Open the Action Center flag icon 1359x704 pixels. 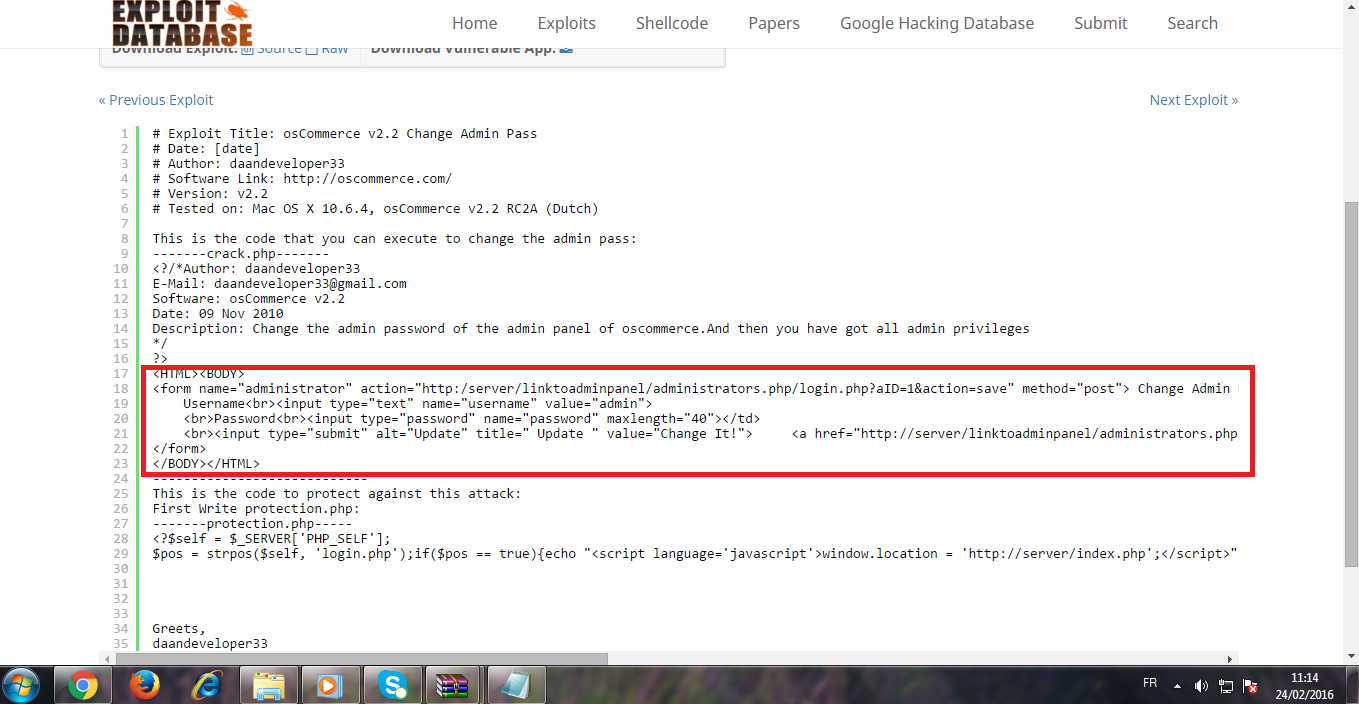click(1249, 686)
